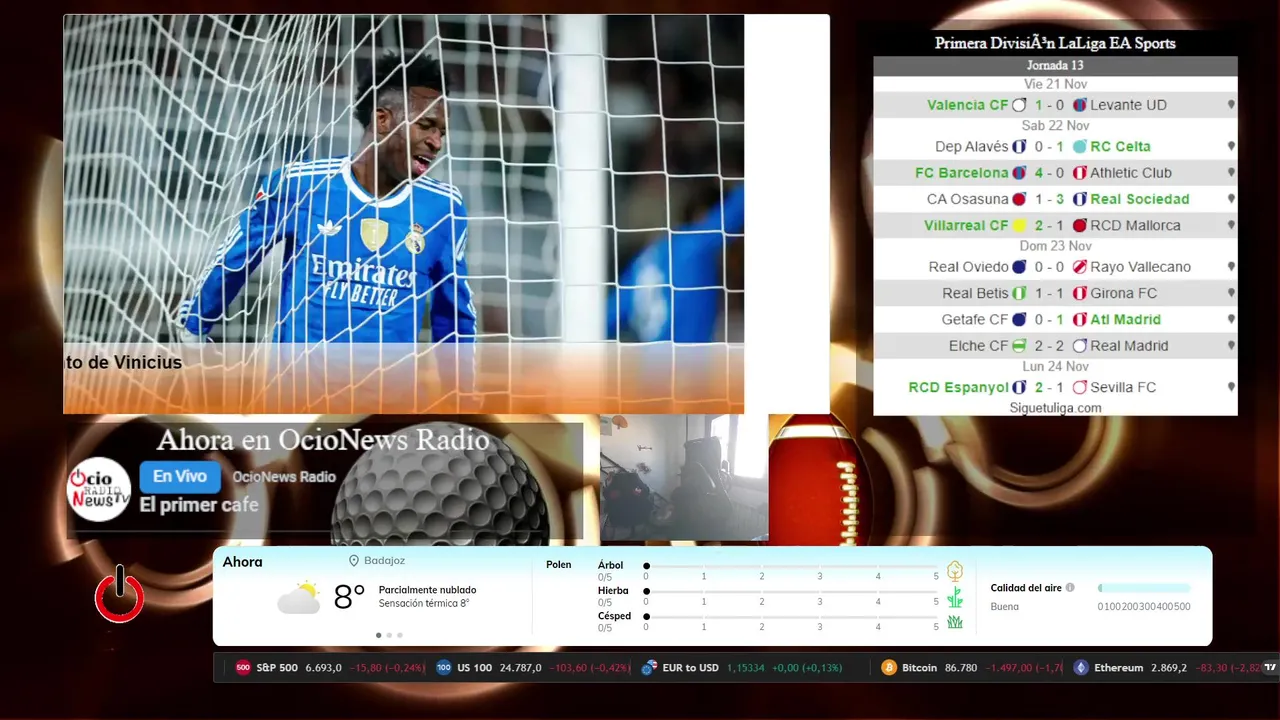This screenshot has width=1280, height=720.
Task: Select the Césped pollen grass icon
Action: click(x=955, y=622)
